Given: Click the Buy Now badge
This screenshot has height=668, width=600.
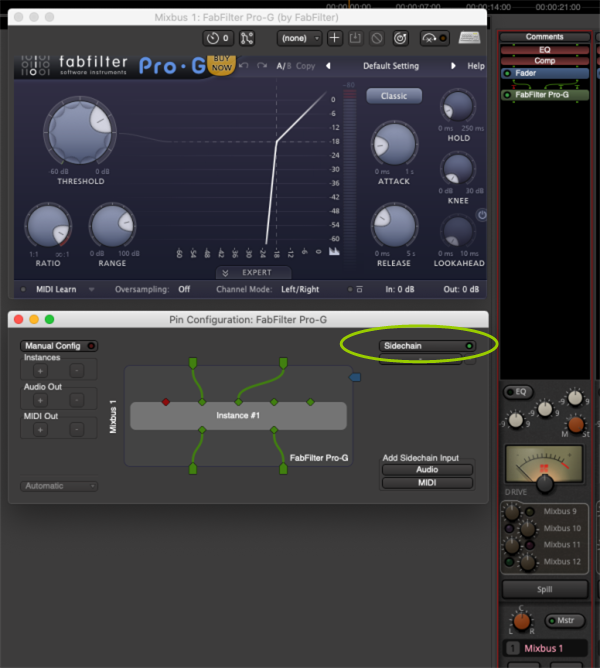Looking at the screenshot, I should pyautogui.click(x=221, y=64).
